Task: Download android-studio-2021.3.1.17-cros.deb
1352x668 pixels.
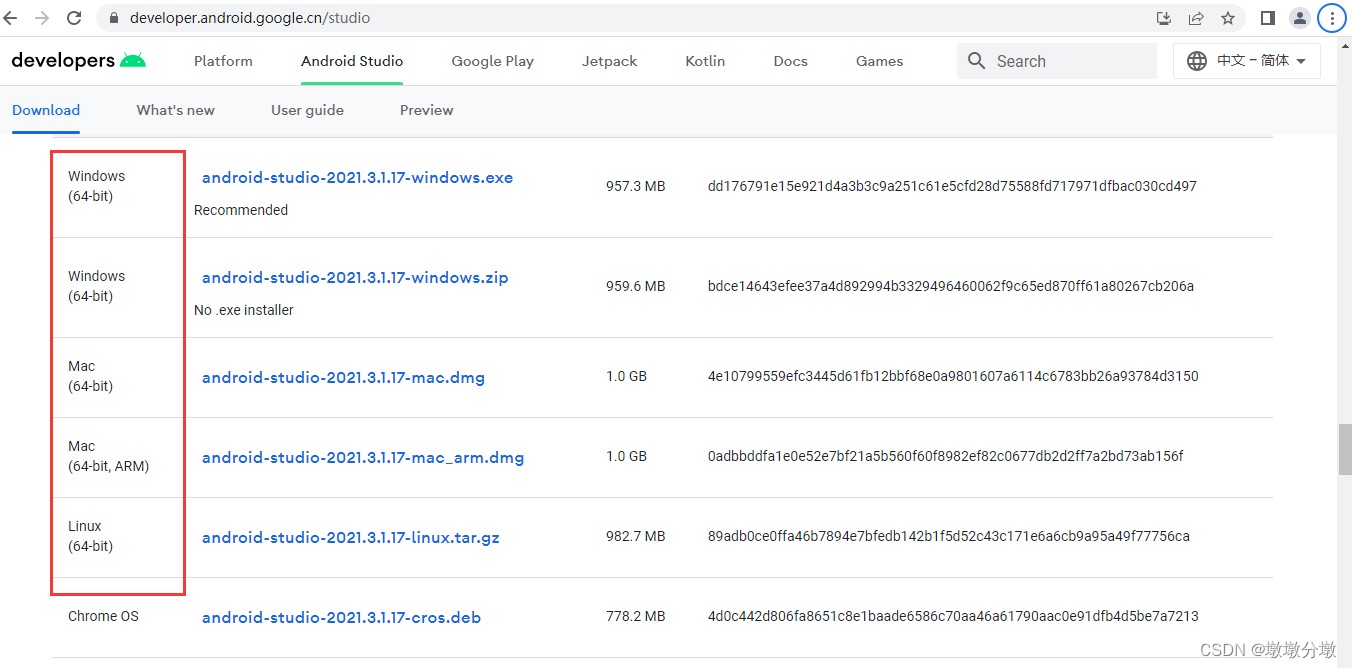Action: click(x=341, y=618)
